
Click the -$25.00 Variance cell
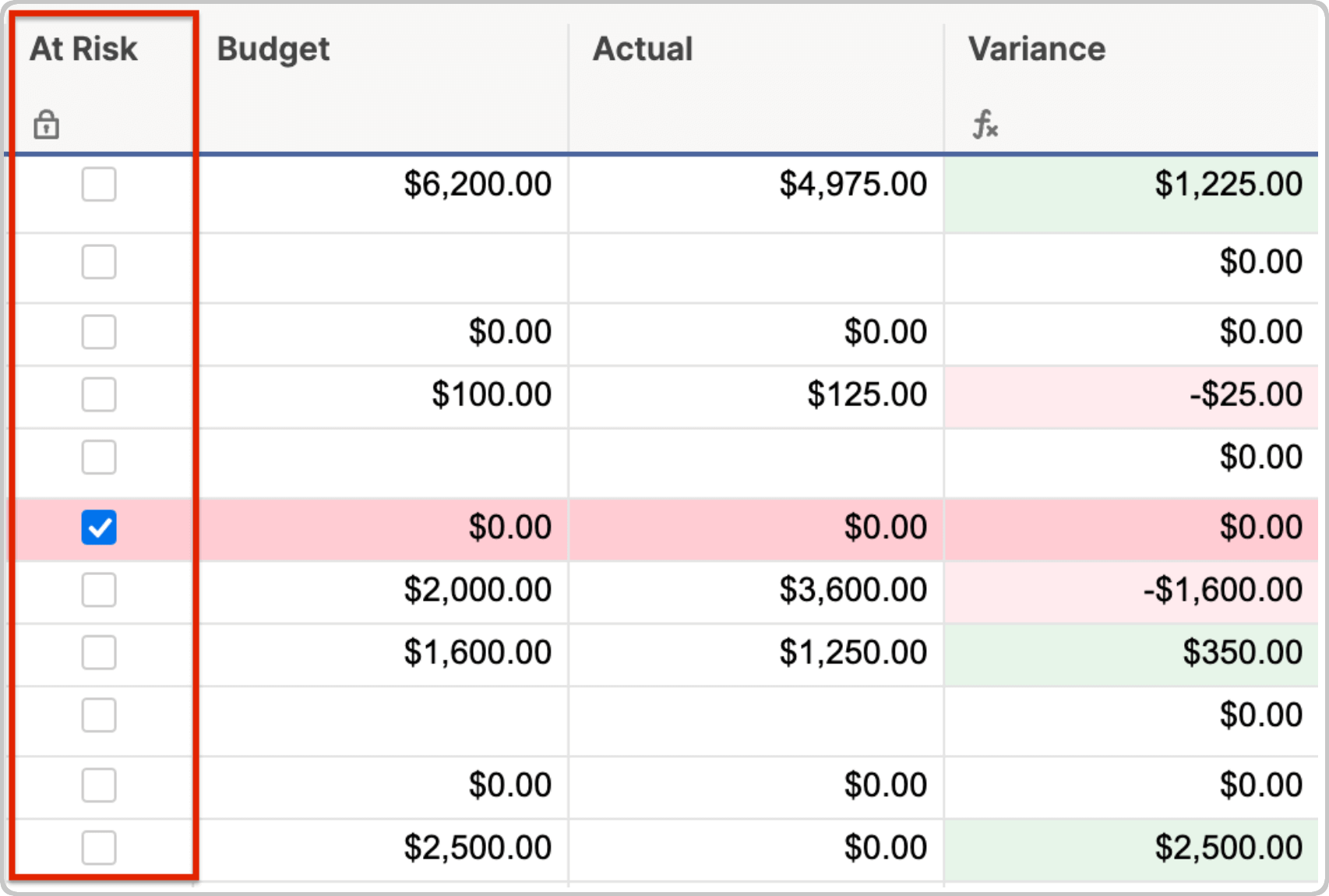[x=1245, y=395]
